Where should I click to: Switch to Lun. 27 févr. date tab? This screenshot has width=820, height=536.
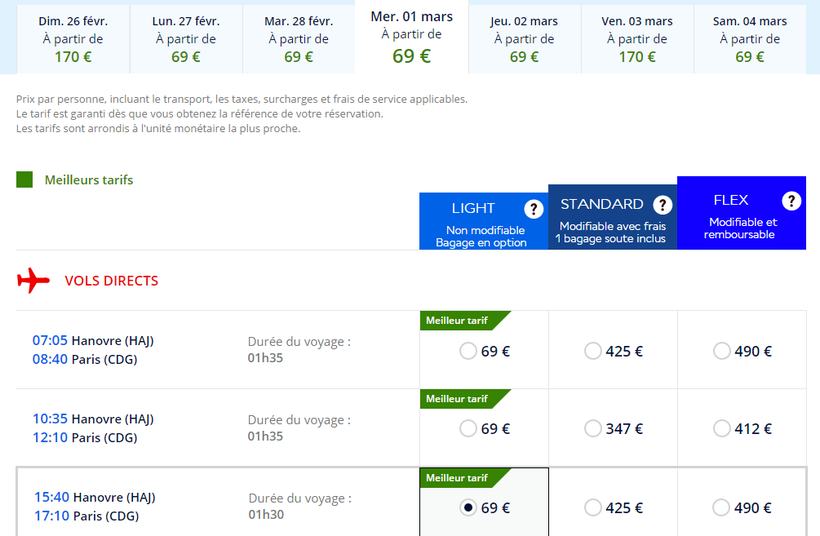pos(186,38)
